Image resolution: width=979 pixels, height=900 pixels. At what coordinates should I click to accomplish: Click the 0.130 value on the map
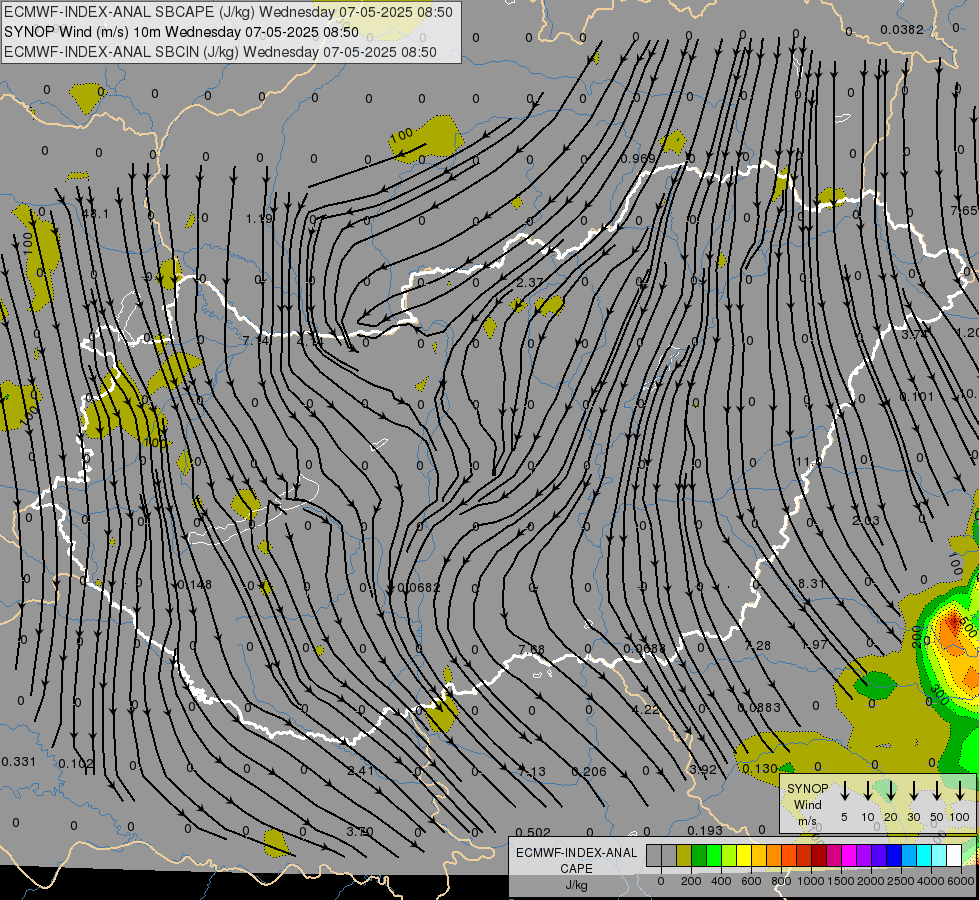point(760,769)
